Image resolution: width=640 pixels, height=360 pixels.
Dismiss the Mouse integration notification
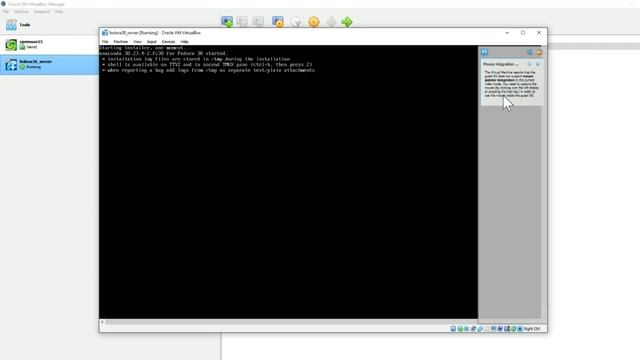(538, 64)
